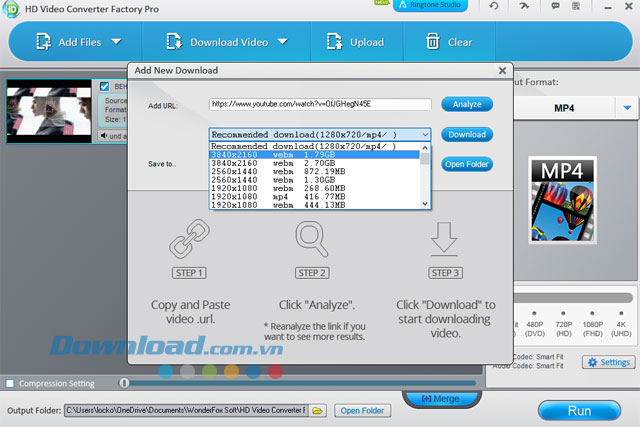640x427 pixels.
Task: Click the Analyze button
Action: point(467,104)
